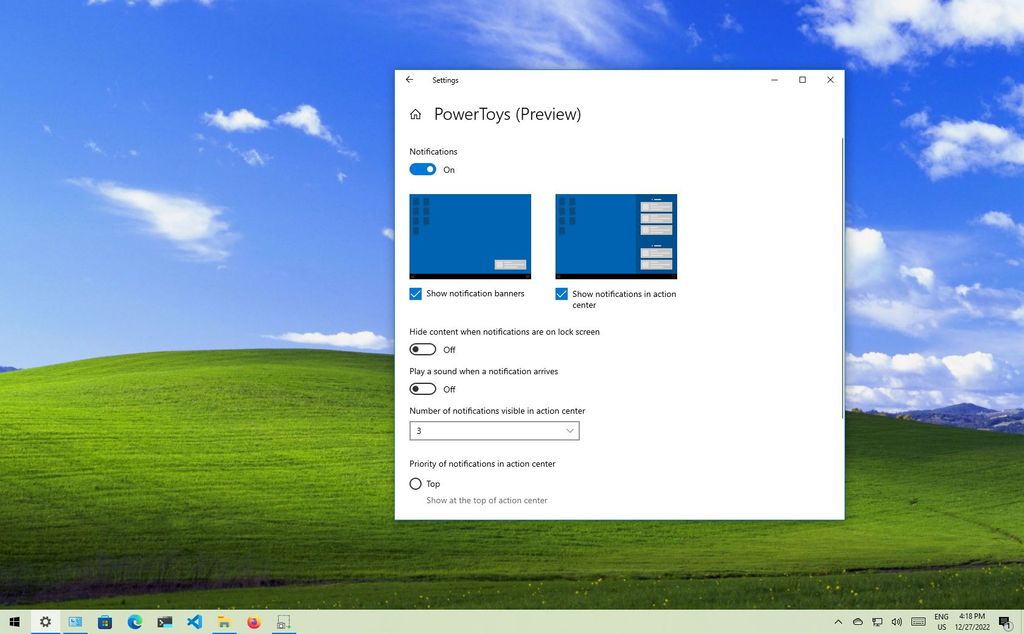Open the Terminal taskbar icon
This screenshot has width=1024, height=634.
165,622
